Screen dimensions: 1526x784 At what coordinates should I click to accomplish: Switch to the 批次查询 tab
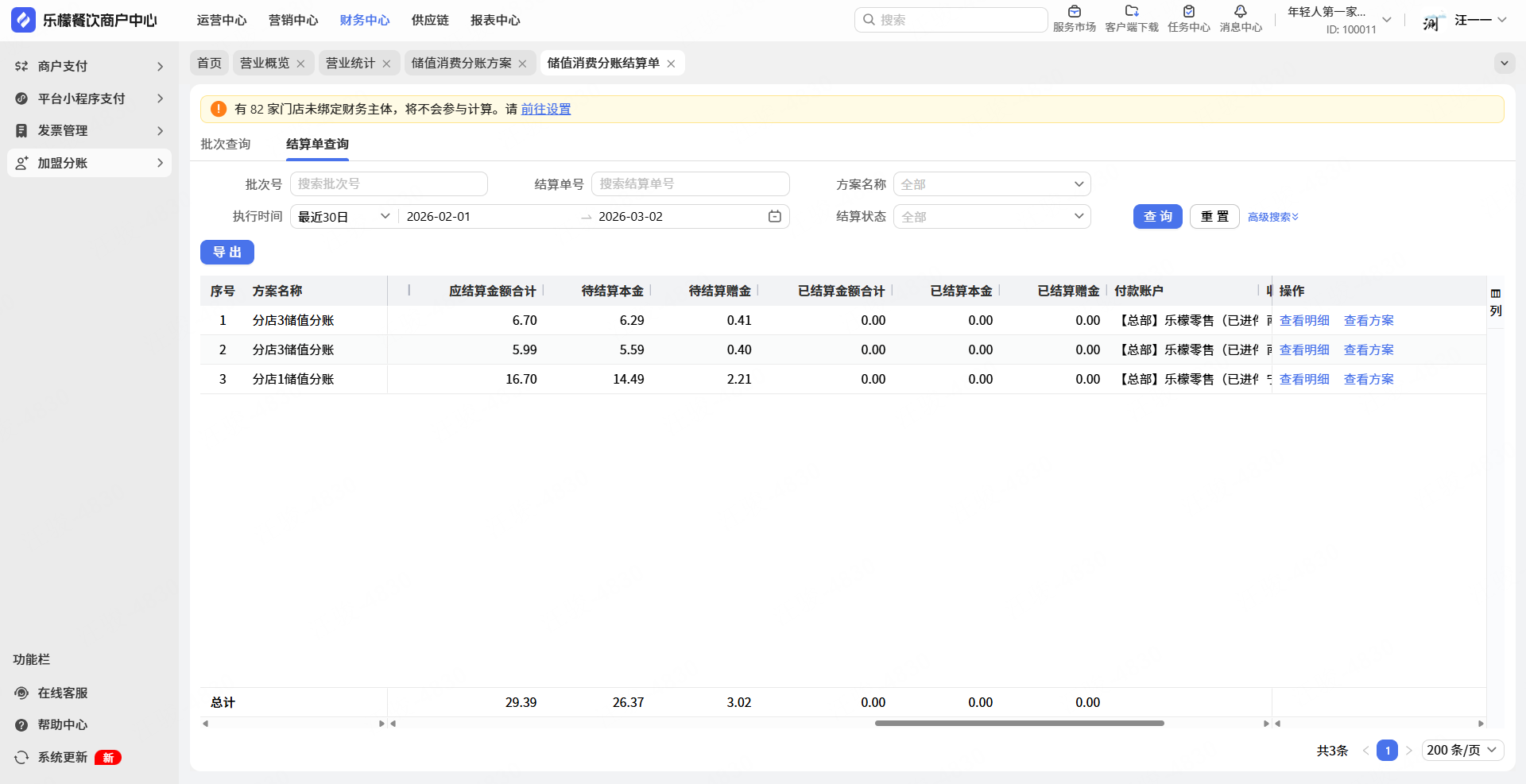click(x=226, y=144)
